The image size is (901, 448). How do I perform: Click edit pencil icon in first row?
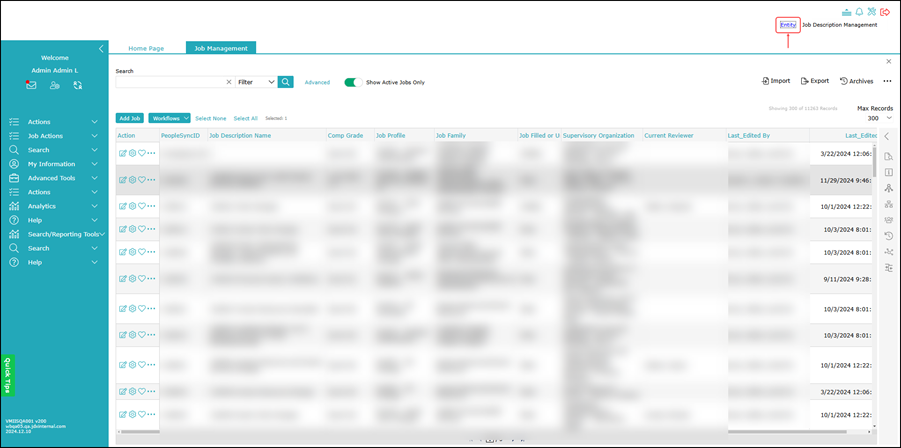point(122,153)
